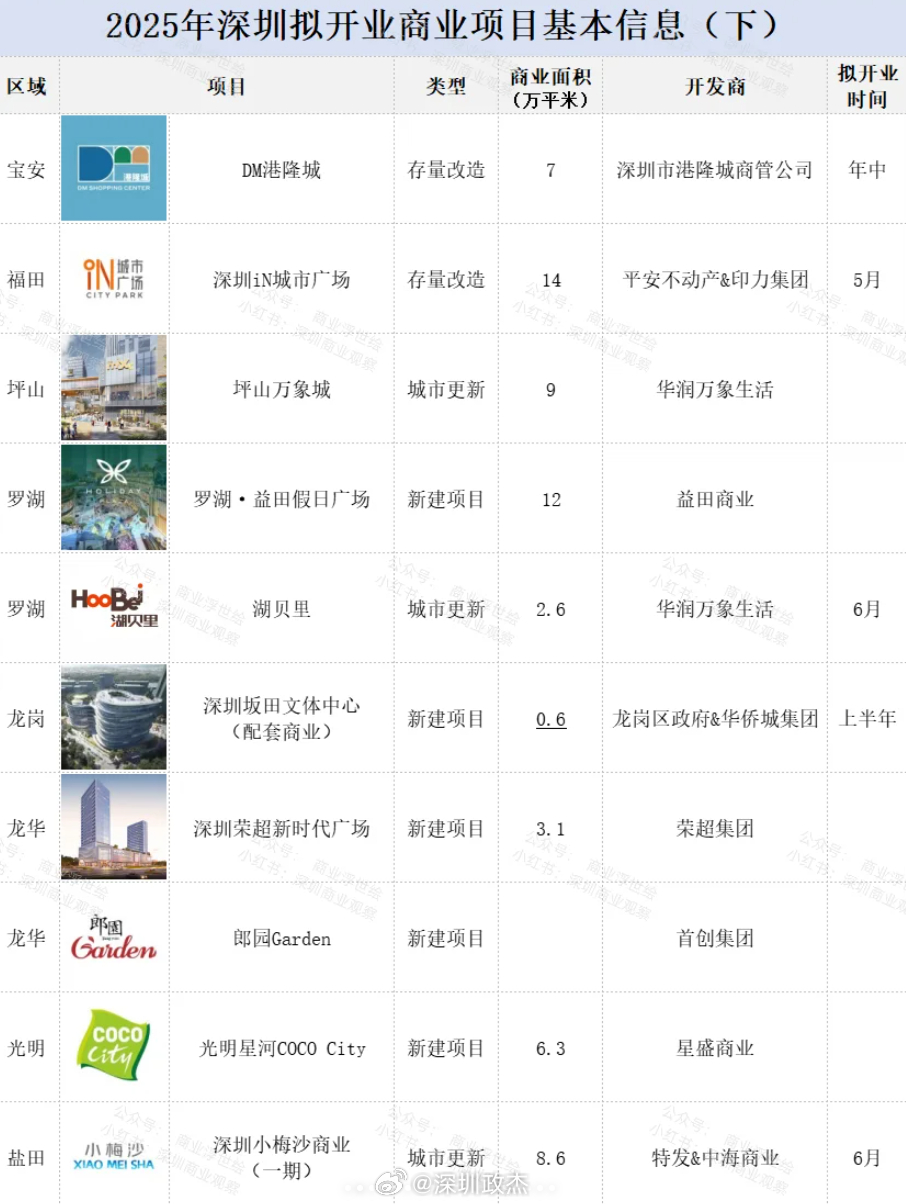Click the 宝安 district cell
Image resolution: width=906 pixels, height=1204 pixels.
(x=27, y=170)
